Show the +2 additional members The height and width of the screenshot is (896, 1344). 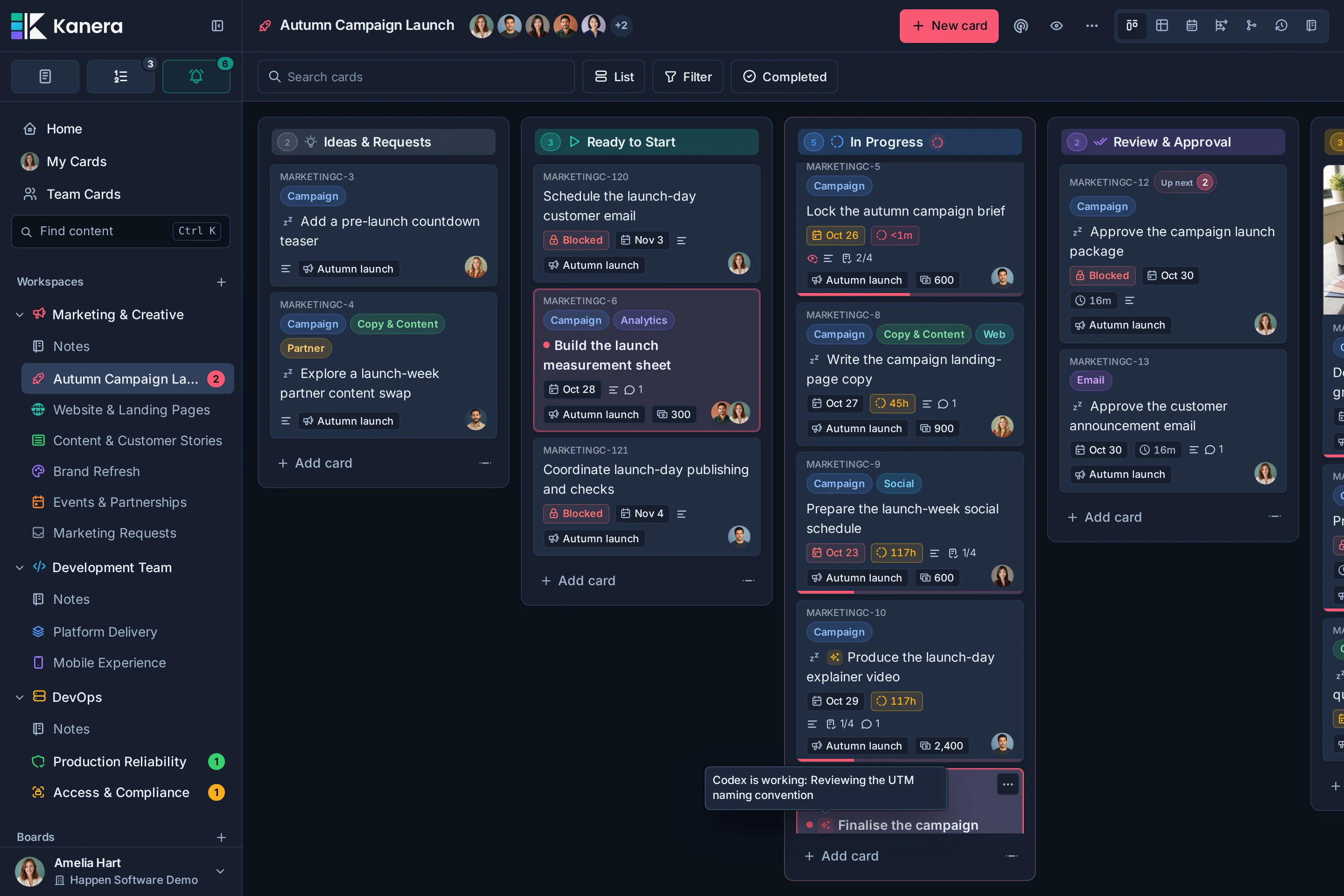pos(621,26)
